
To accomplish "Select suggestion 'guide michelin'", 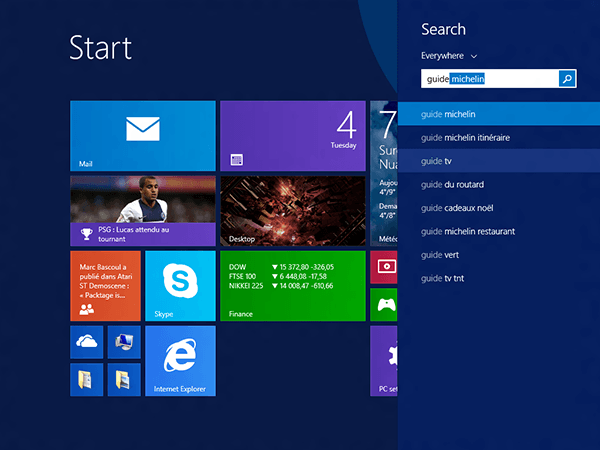I will point(499,114).
